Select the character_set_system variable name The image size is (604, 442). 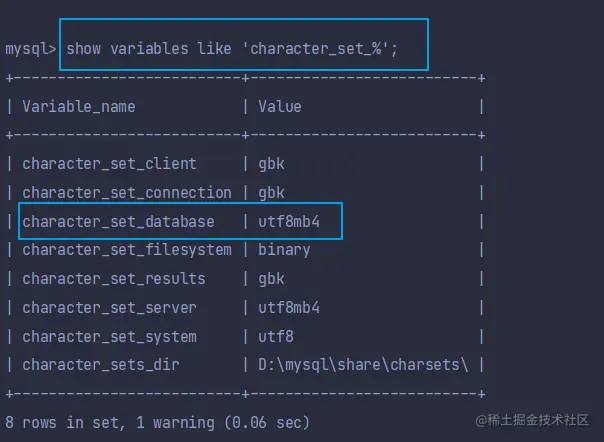click(109, 337)
